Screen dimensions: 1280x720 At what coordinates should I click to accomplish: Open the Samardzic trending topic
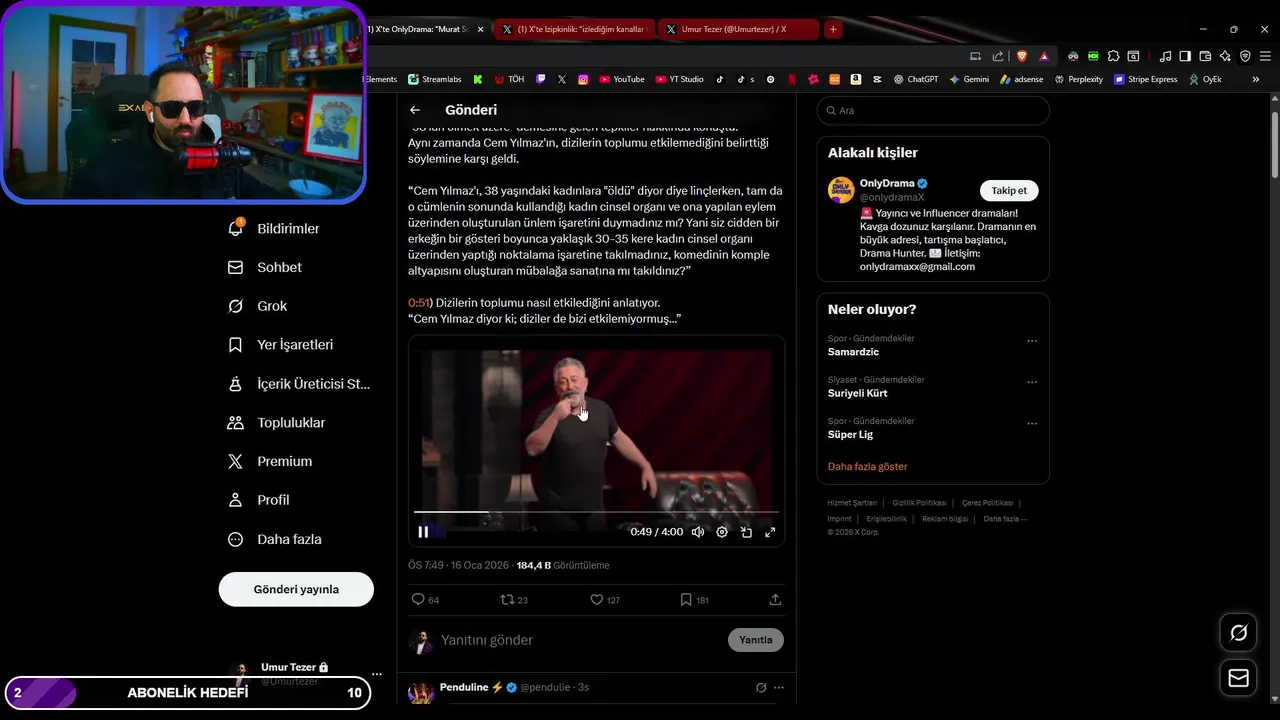coord(853,352)
